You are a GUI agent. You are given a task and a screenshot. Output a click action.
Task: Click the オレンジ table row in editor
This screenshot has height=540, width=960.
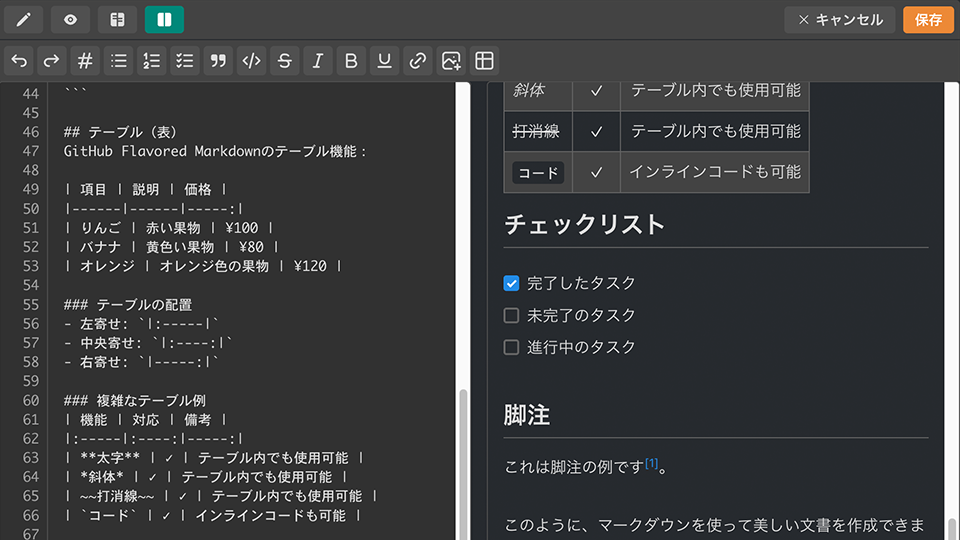(x=203, y=266)
